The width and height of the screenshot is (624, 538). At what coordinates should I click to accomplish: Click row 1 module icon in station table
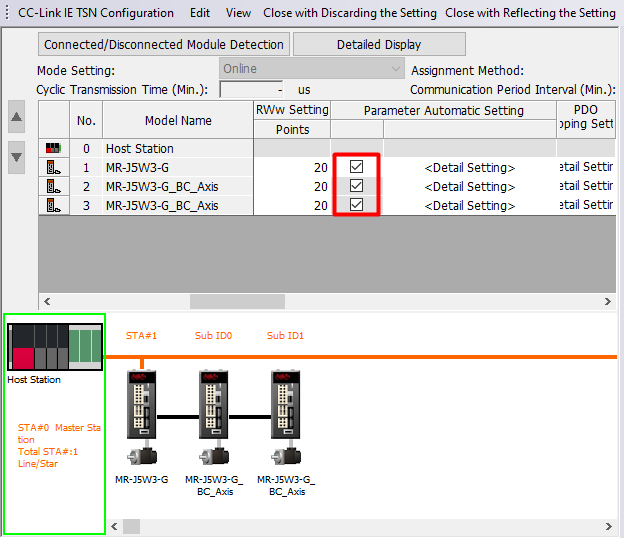52,167
